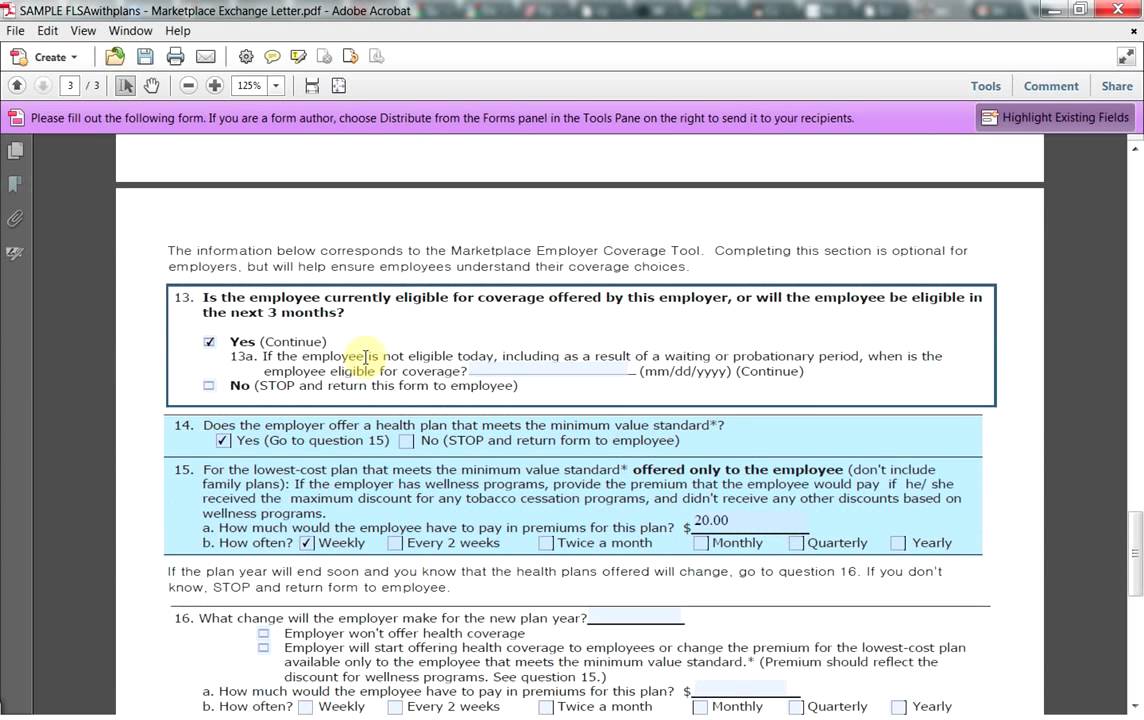Check Twice a month in question 16
The height and width of the screenshot is (720, 1144).
tap(546, 707)
